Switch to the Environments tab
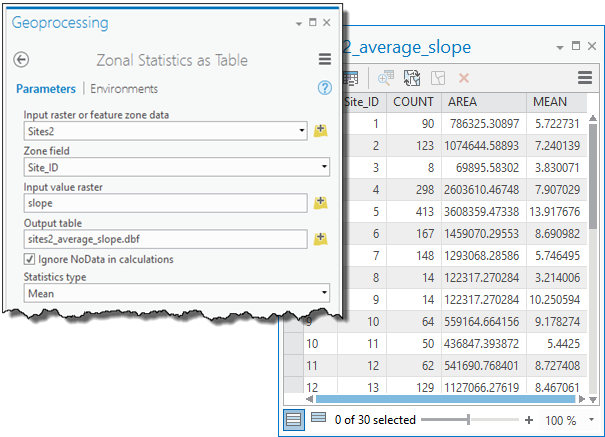Screen dimensions: 605x437 tap(124, 89)
